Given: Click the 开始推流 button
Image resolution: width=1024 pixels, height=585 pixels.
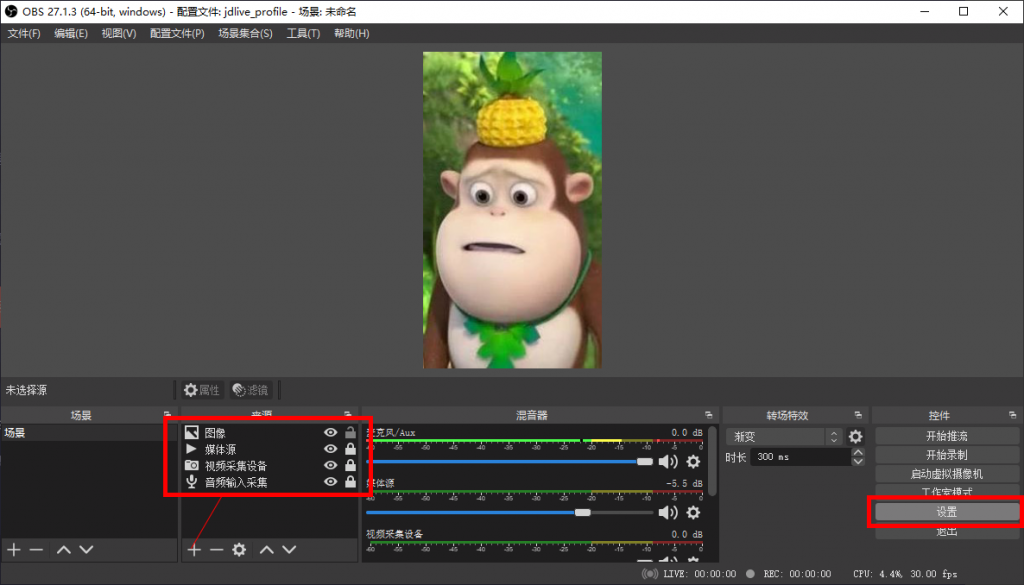Looking at the screenshot, I should [x=946, y=436].
